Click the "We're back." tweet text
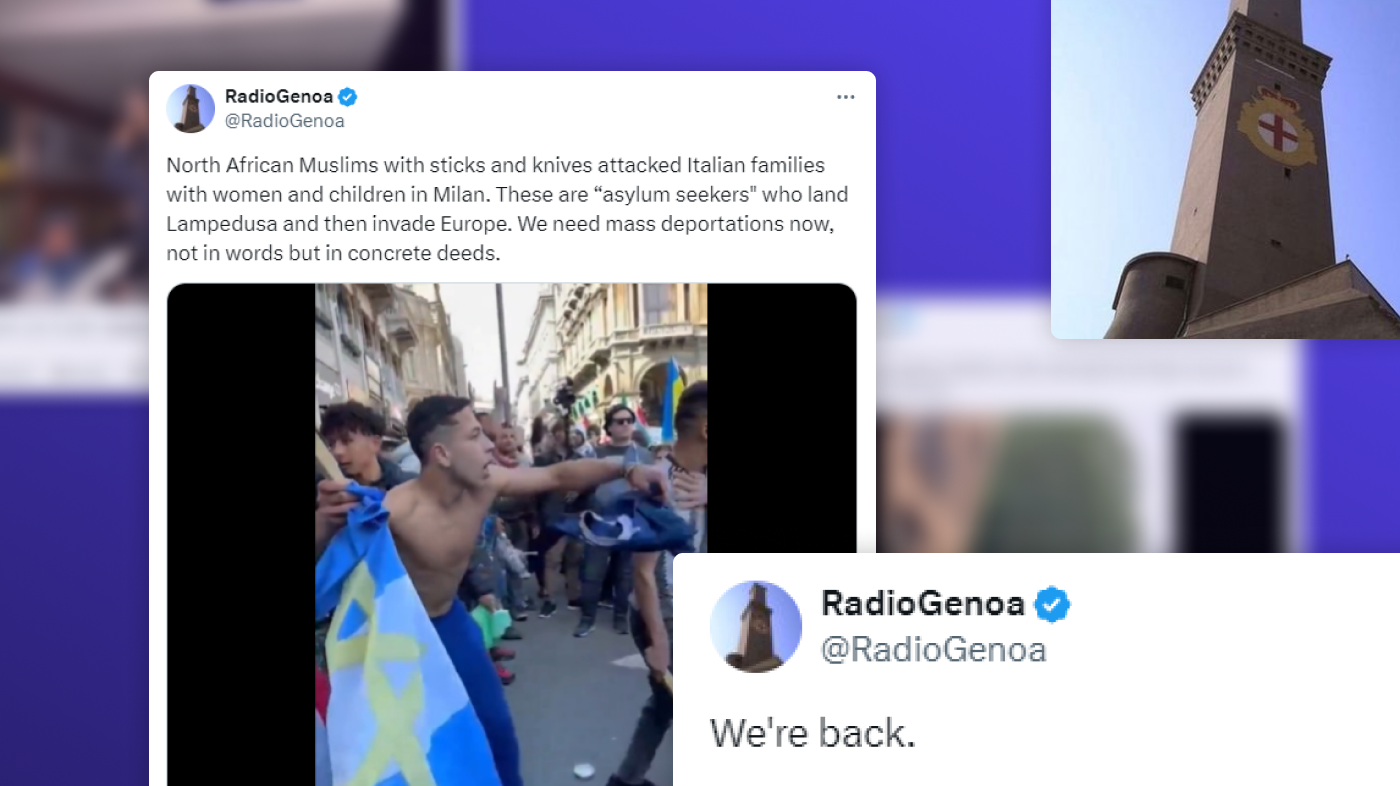Screen dimensions: 1400x786 point(813,734)
